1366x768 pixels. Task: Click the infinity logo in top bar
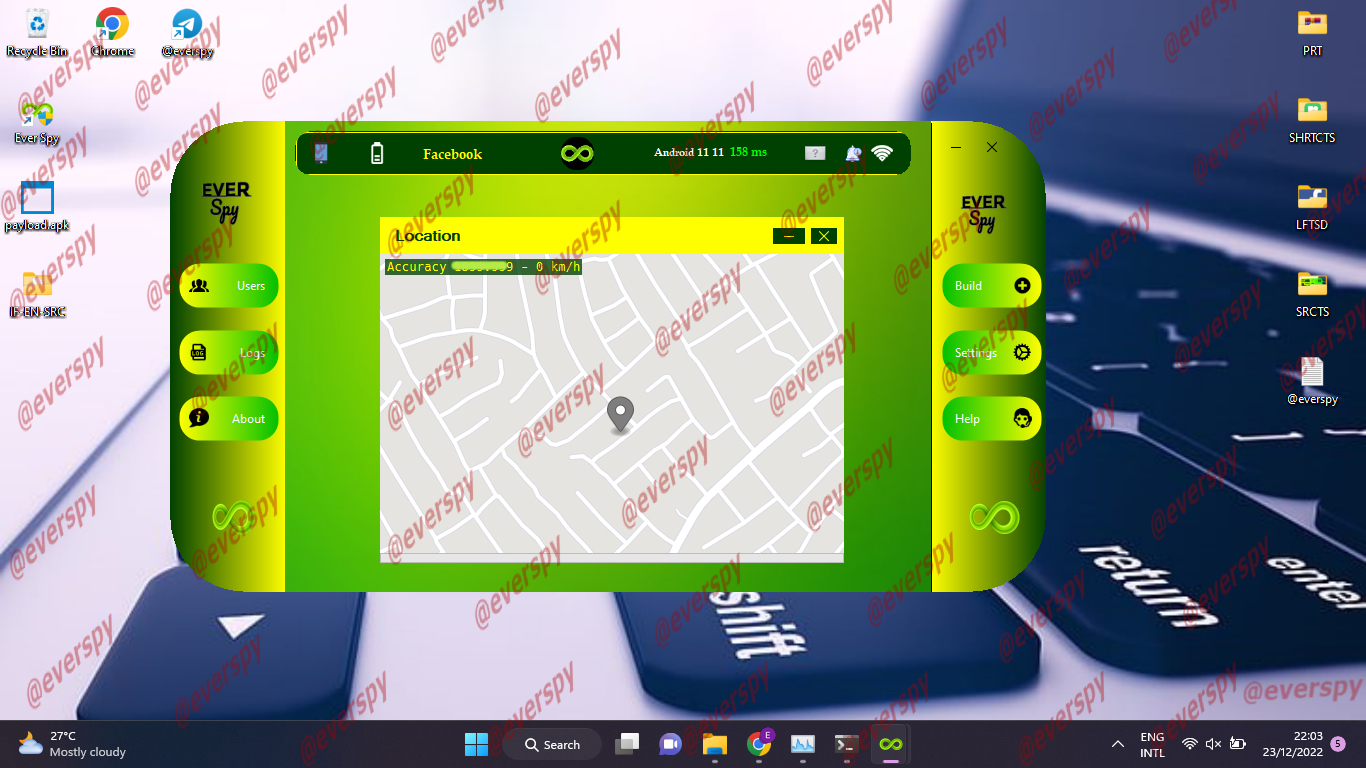[x=577, y=153]
